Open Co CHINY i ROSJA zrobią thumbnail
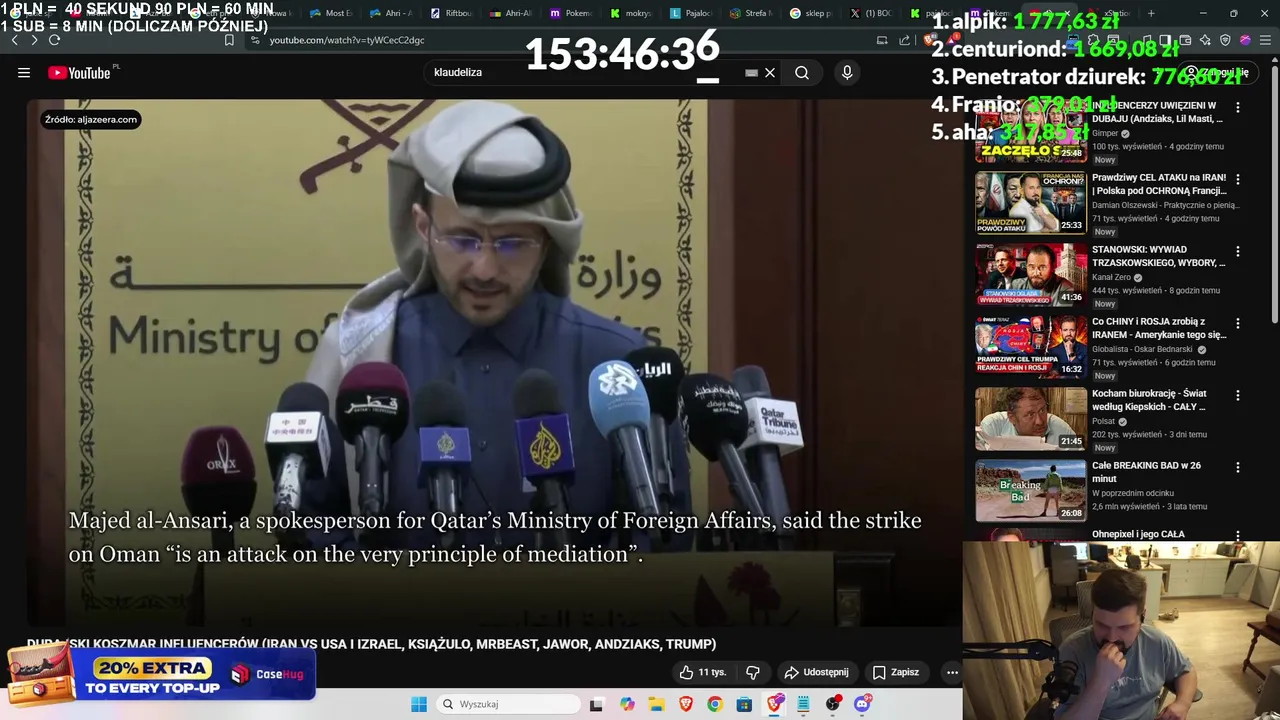 1031,347
